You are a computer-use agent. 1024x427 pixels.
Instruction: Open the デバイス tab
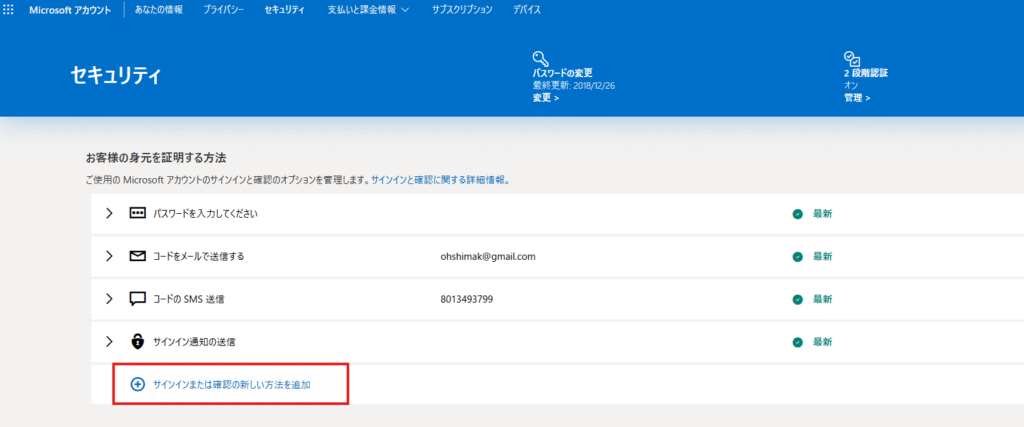coord(527,10)
